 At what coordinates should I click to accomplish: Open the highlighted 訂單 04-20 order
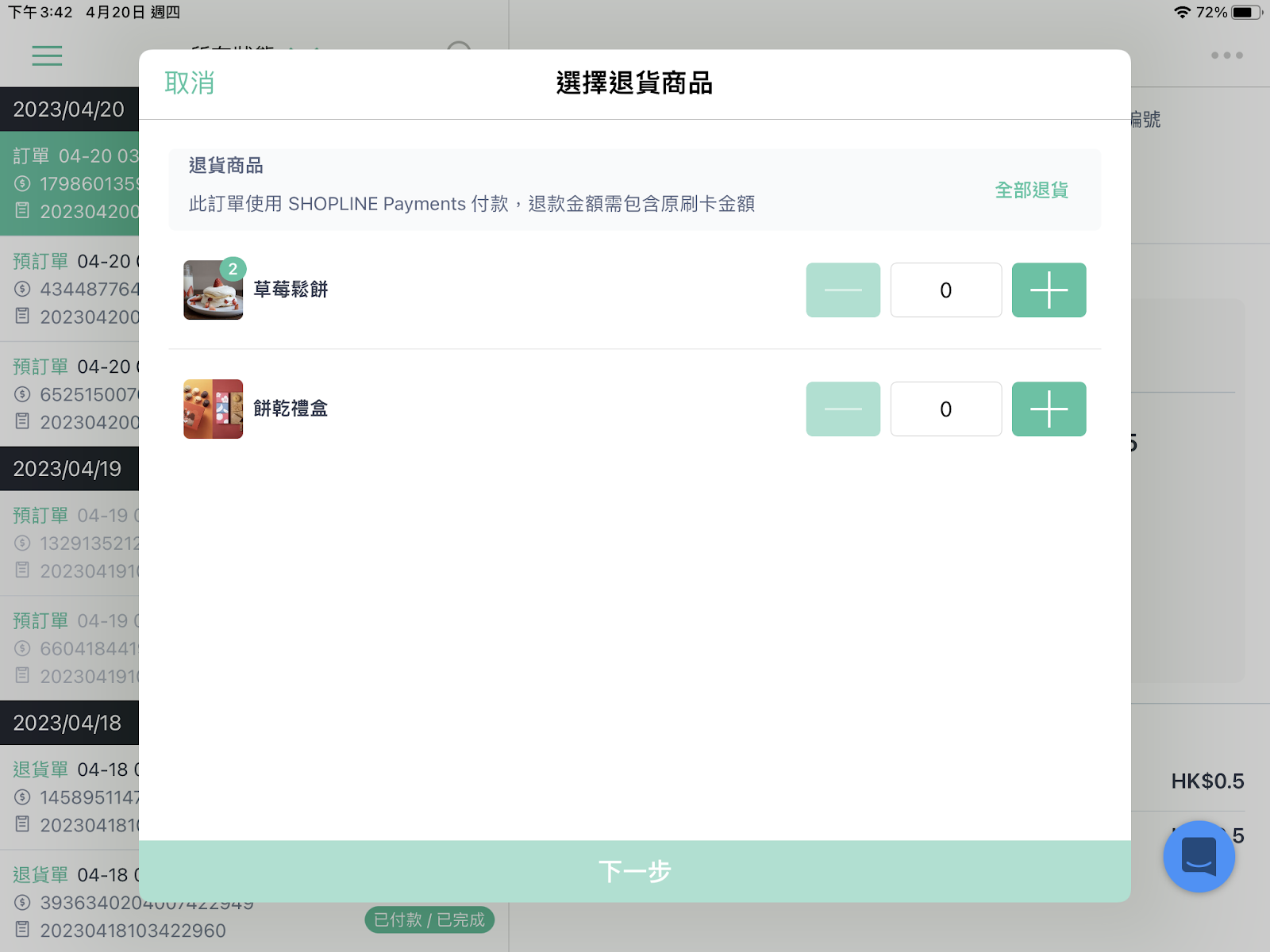coord(70,184)
